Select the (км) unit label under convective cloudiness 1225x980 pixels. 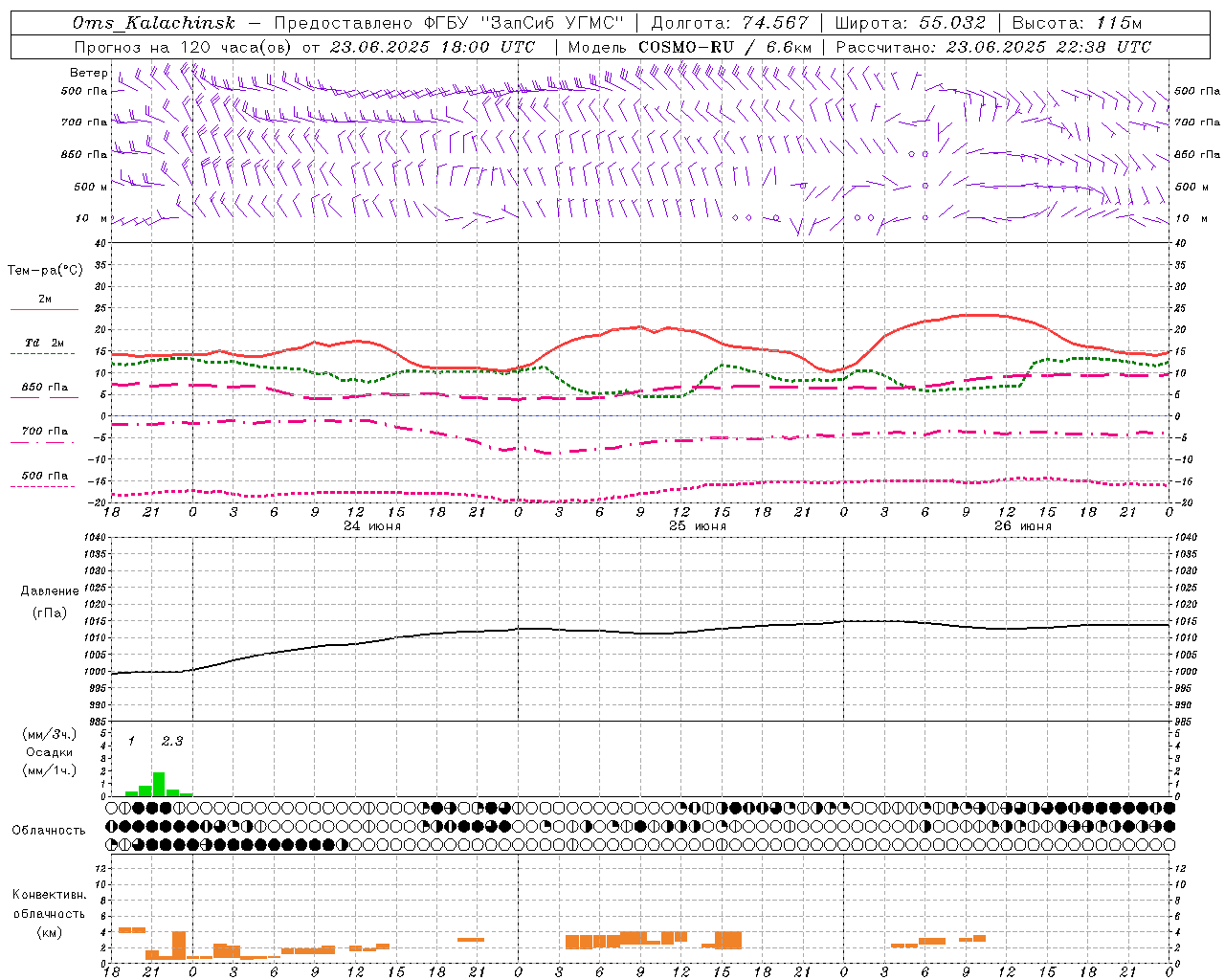tap(50, 933)
